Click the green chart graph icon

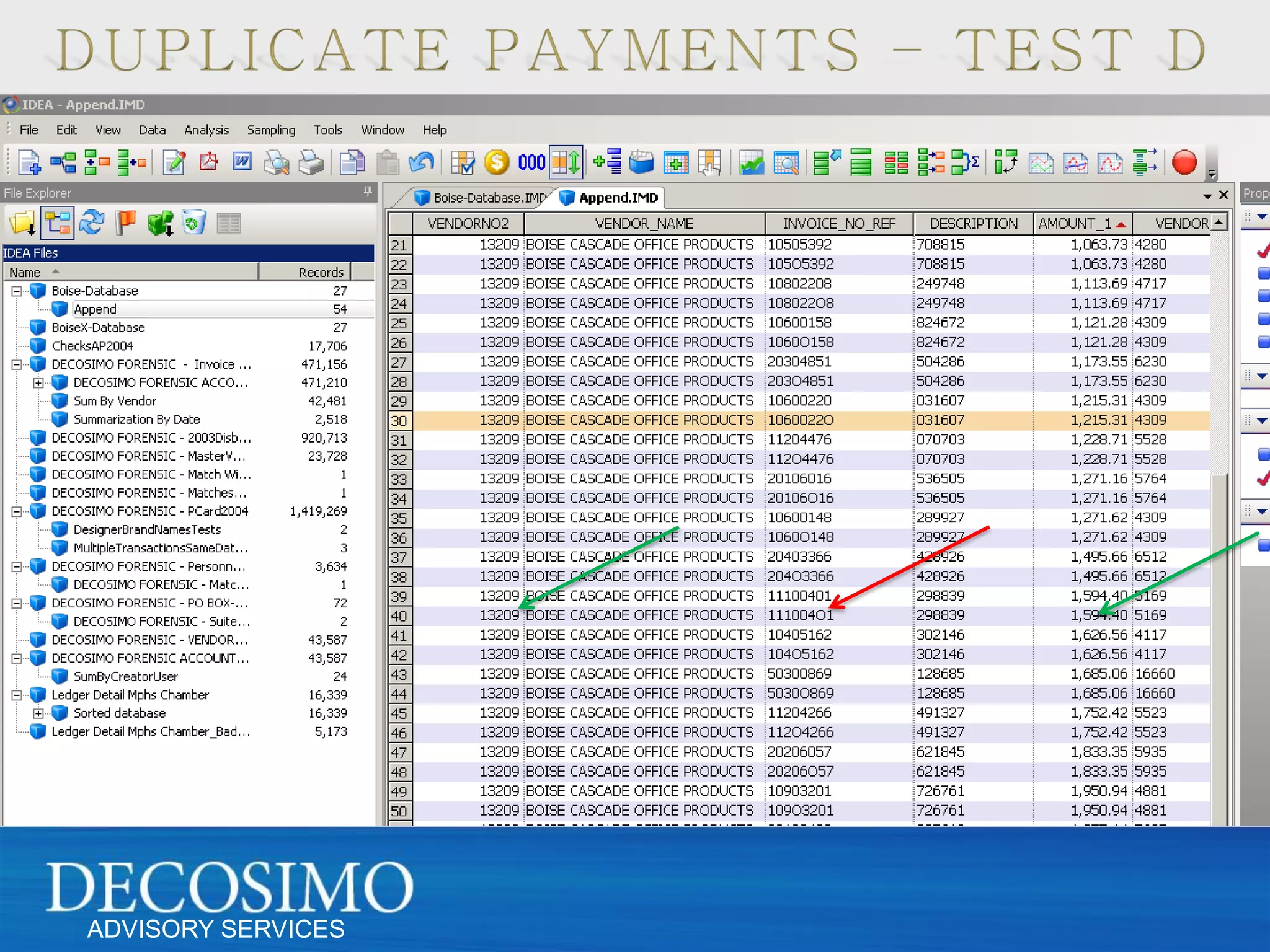tap(752, 163)
